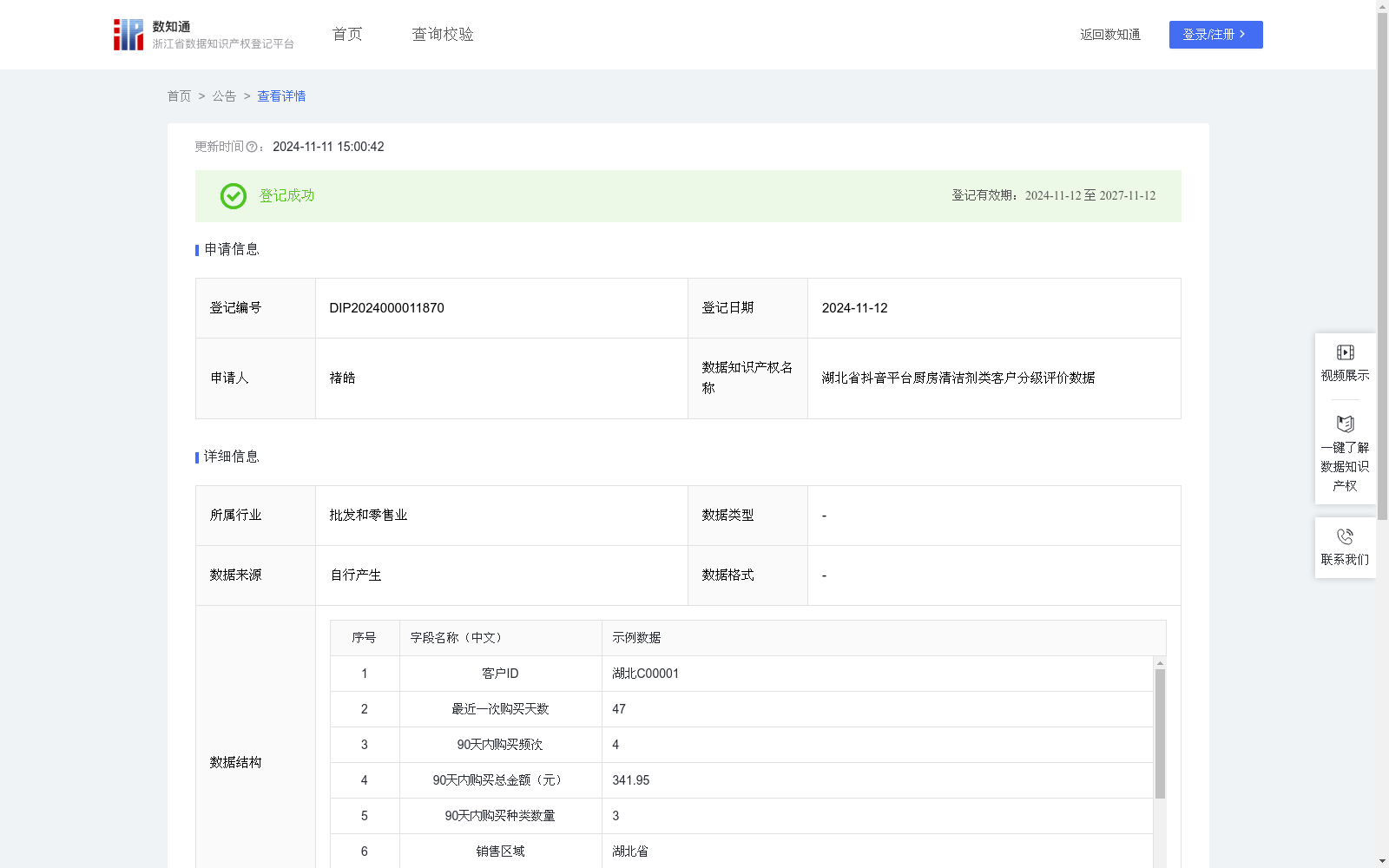Screen dimensions: 1389x868
Task: Open the 首页 navigation menu item
Action: pyautogui.click(x=346, y=34)
